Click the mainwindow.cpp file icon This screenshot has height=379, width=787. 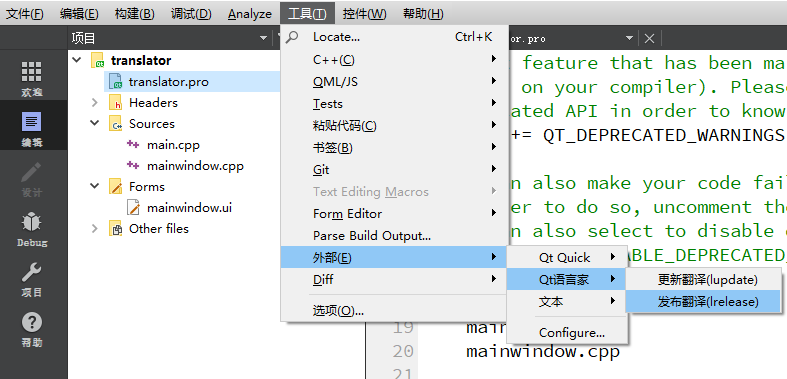click(x=133, y=166)
